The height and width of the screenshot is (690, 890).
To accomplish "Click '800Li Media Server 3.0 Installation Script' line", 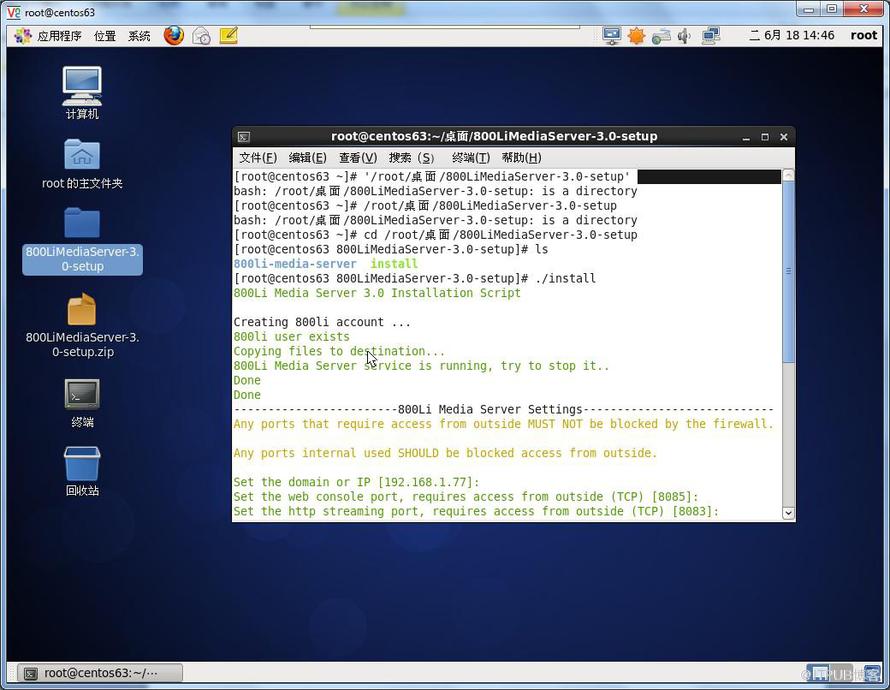I will pyautogui.click(x=377, y=293).
